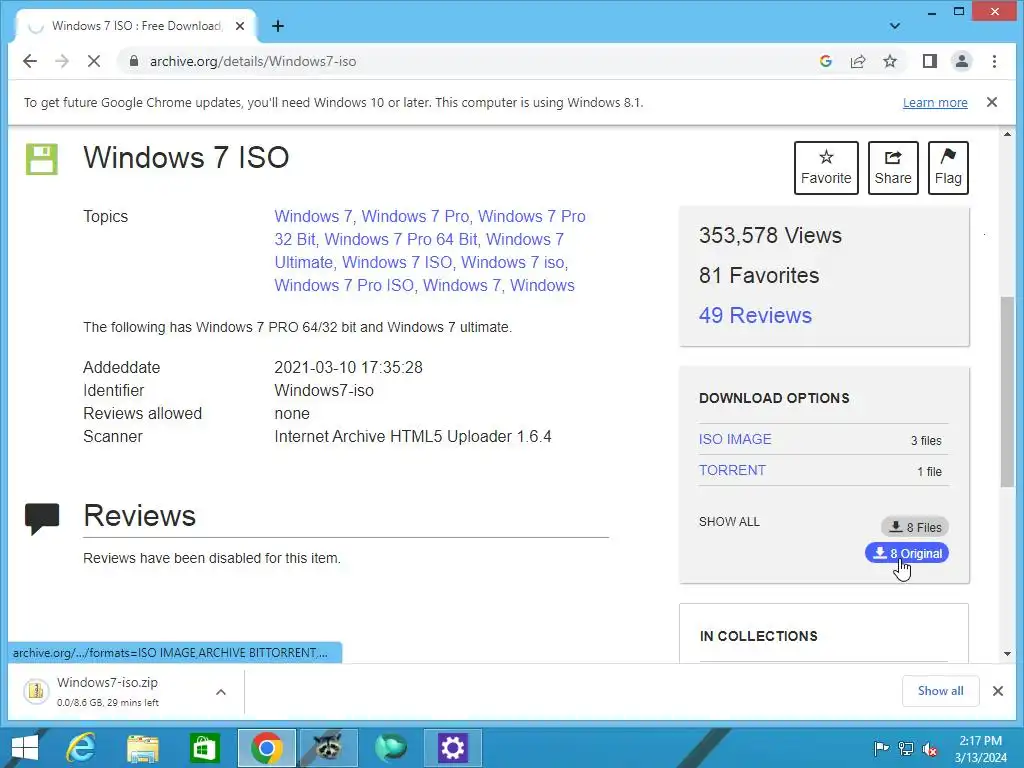Click the site lock icon
This screenshot has width=1024, height=768.
[134, 61]
